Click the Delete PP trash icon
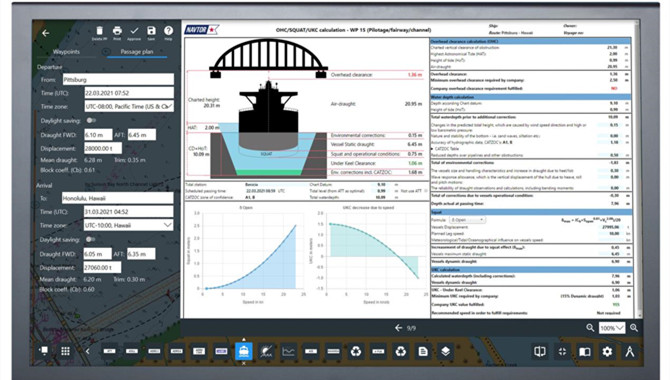This screenshot has width=670, height=380. tap(99, 31)
